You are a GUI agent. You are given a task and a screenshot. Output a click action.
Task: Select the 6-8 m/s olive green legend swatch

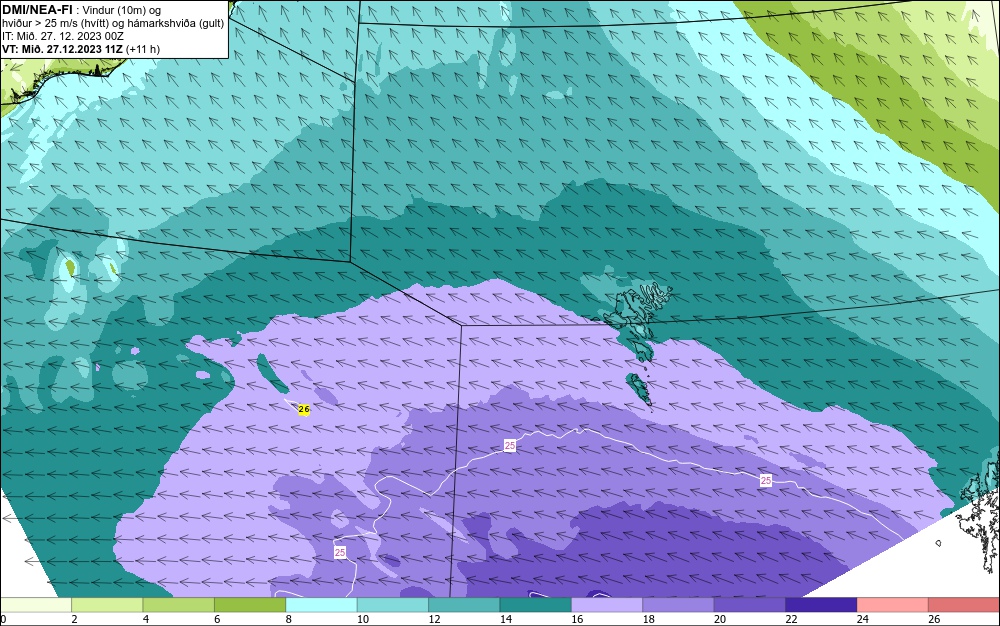click(250, 605)
